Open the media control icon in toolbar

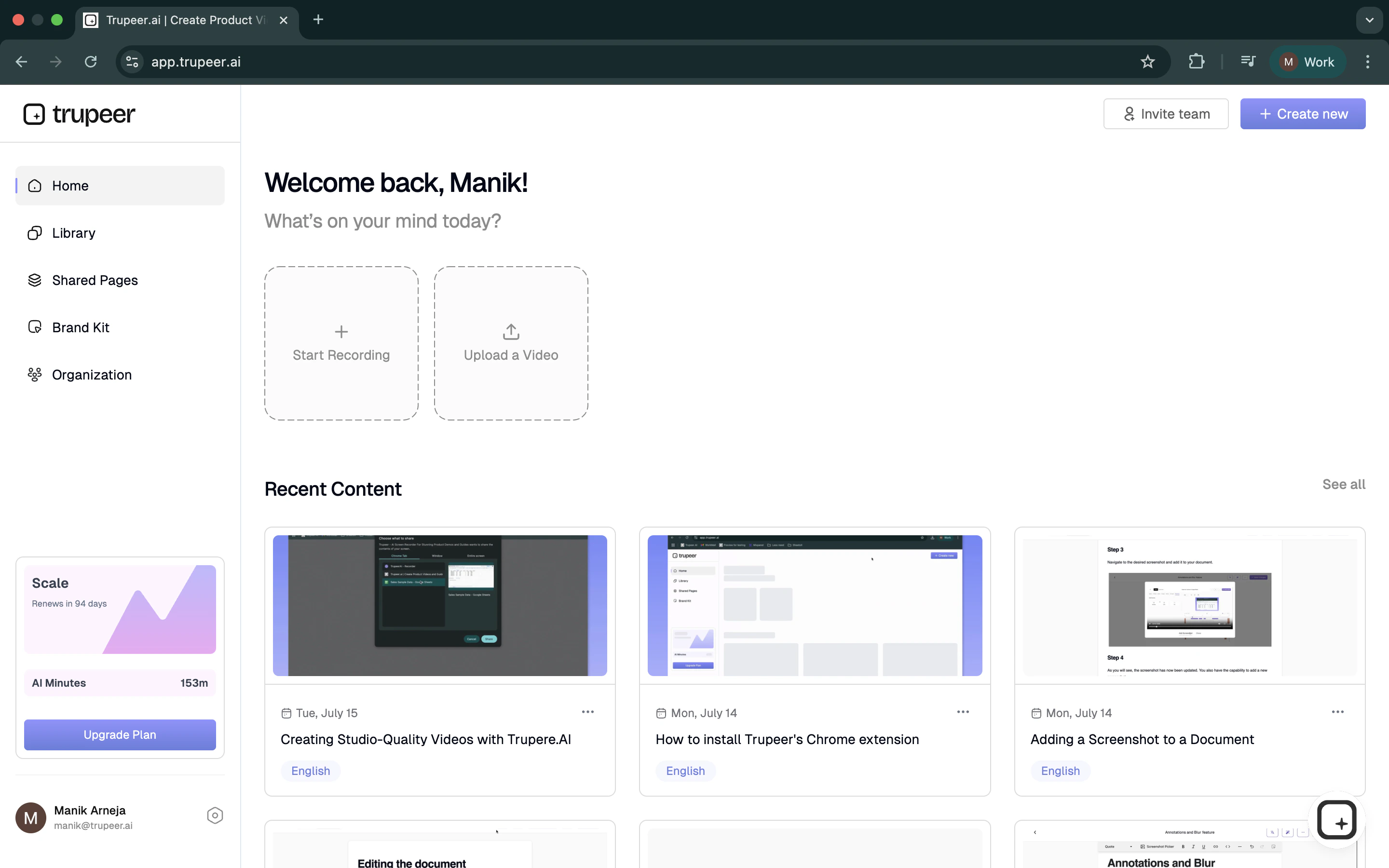pos(1248,61)
